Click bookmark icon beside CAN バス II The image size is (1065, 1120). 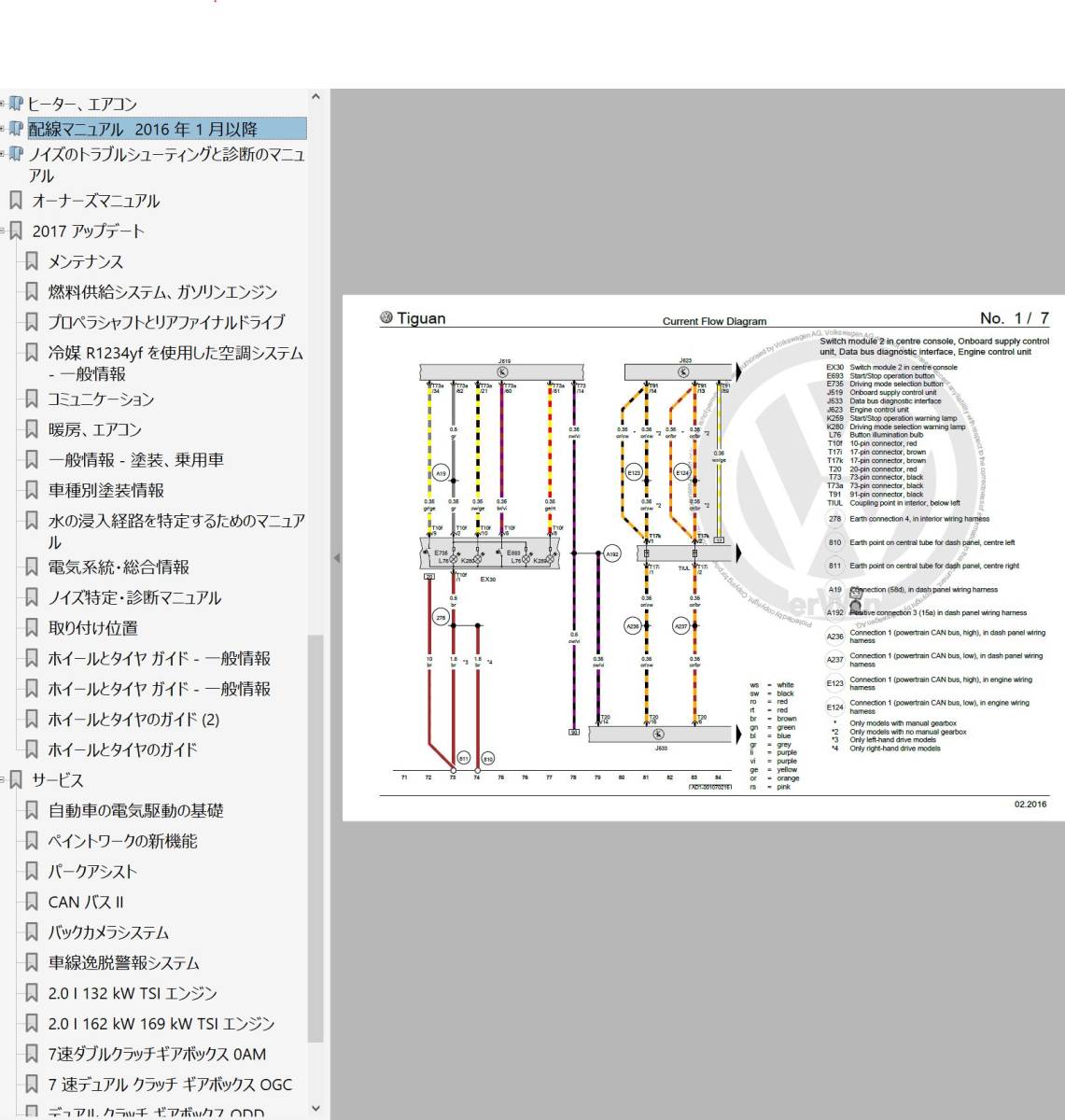click(x=31, y=903)
